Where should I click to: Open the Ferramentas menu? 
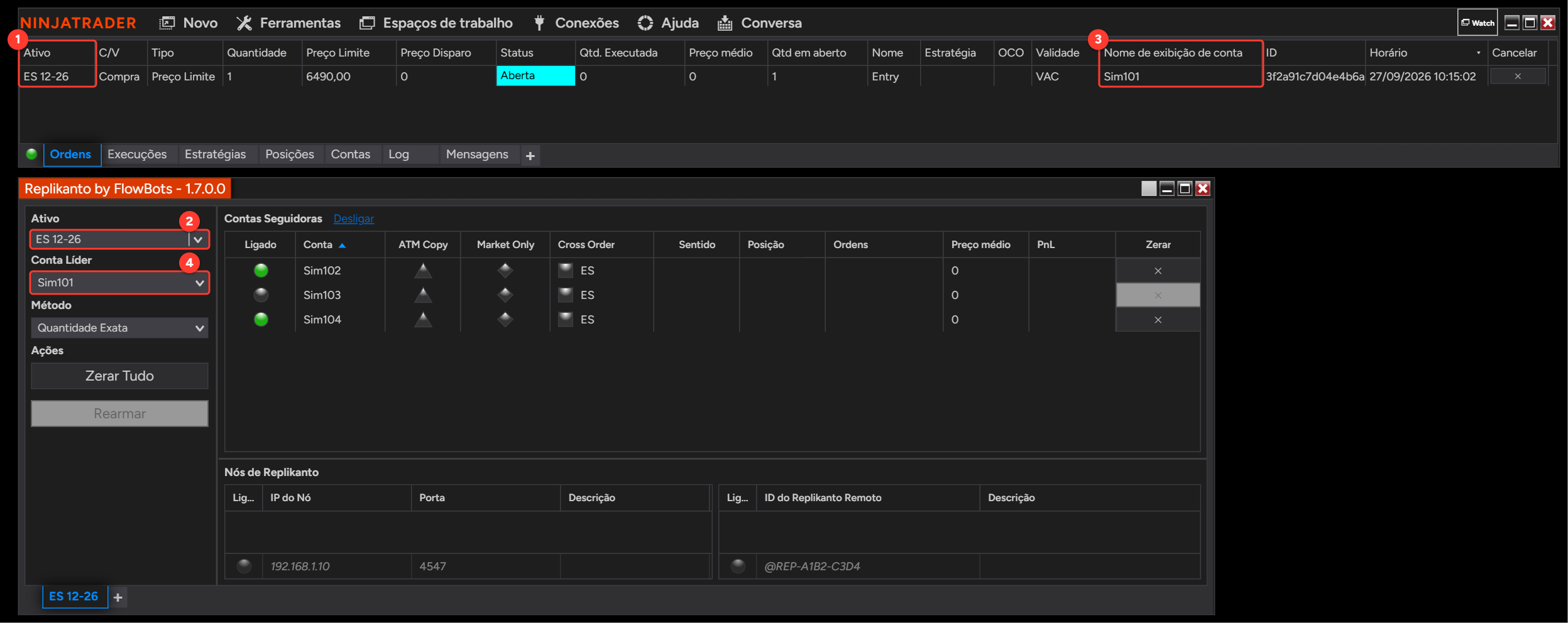[x=288, y=23]
